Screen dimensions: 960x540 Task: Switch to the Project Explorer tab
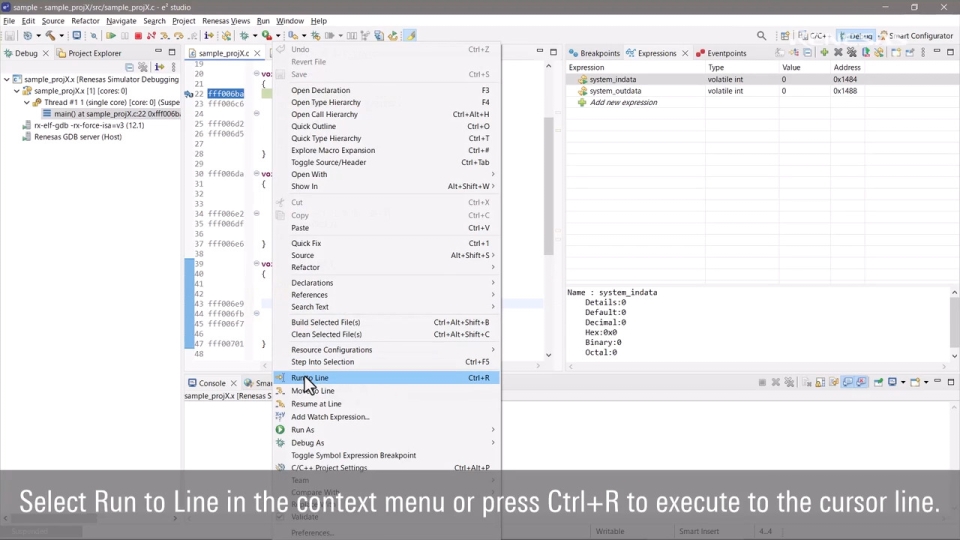89,53
